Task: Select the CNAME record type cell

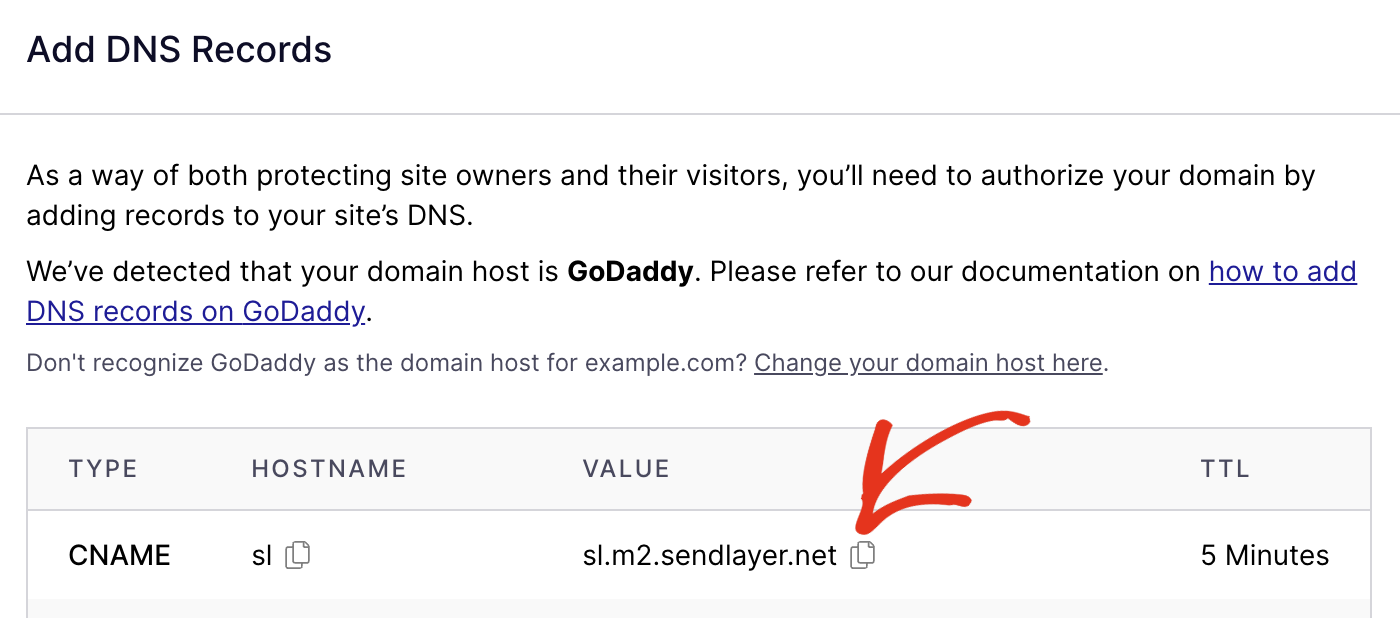Action: [x=119, y=554]
